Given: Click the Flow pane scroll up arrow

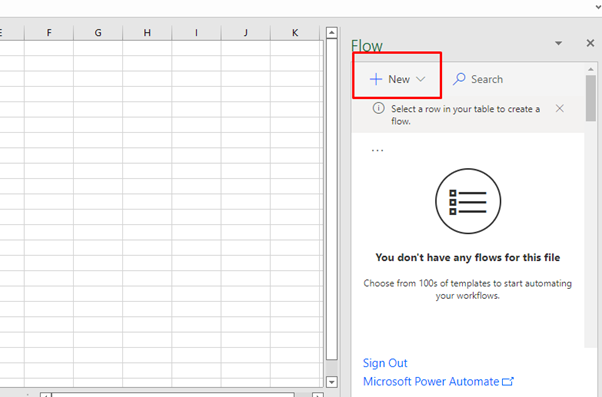Looking at the screenshot, I should [x=591, y=69].
